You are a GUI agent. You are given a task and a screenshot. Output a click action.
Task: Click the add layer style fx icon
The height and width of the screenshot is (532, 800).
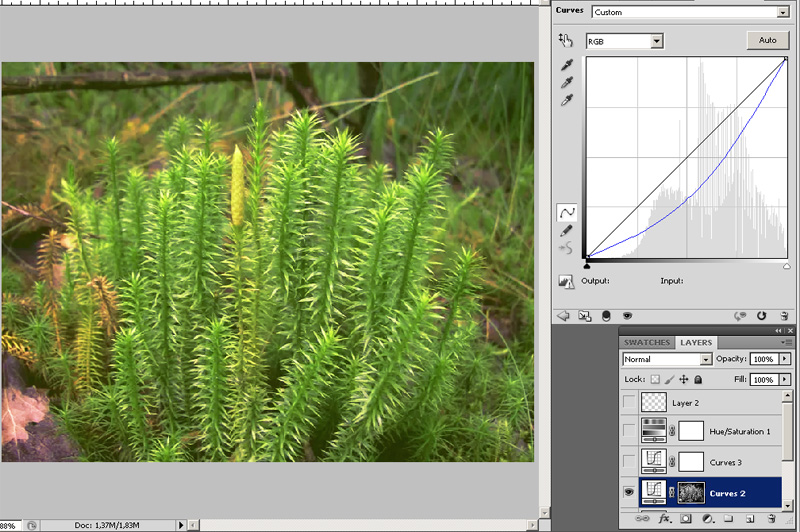[x=663, y=520]
